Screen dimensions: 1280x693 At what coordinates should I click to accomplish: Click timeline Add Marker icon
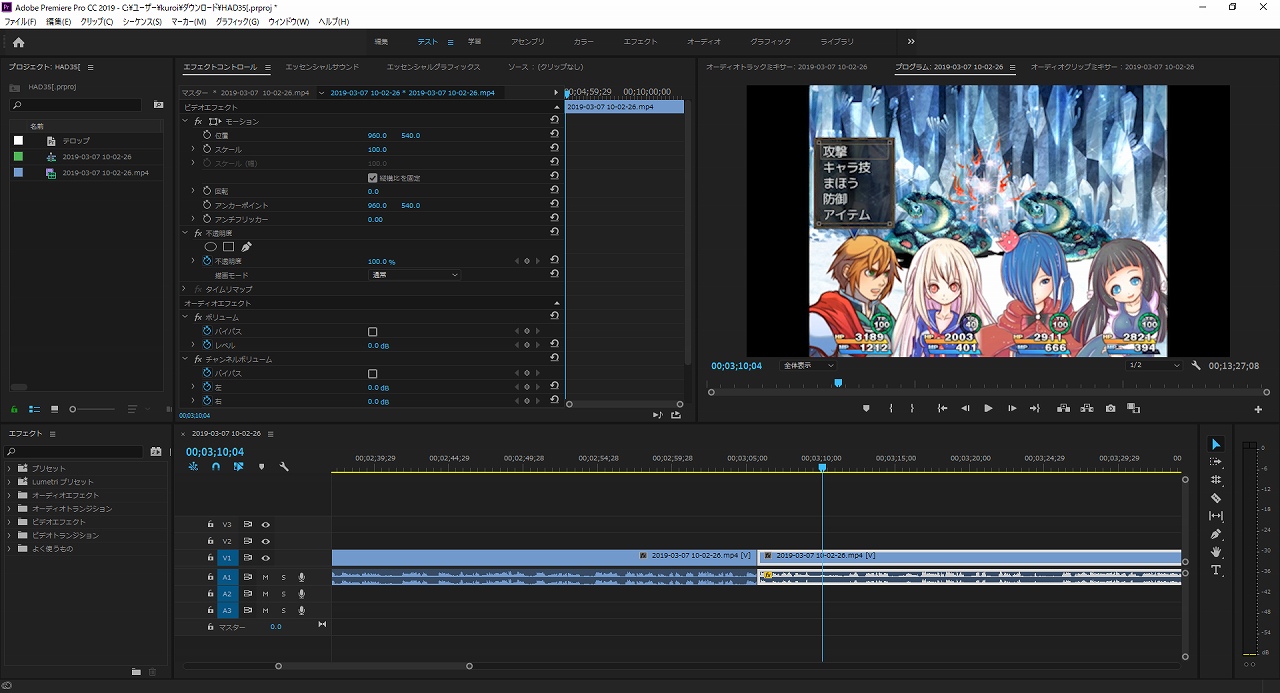coord(262,466)
